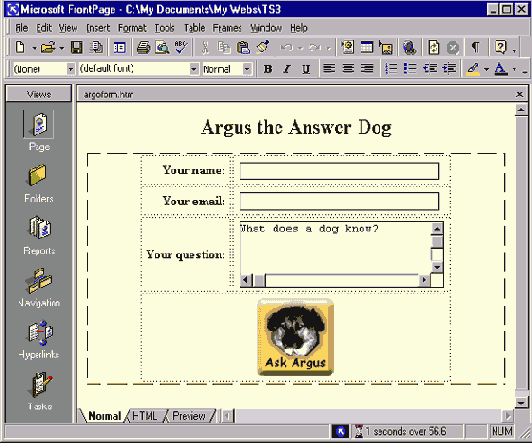Viewport: 532px width, 443px height.
Task: Switch to the Preview tab
Action: [189, 416]
